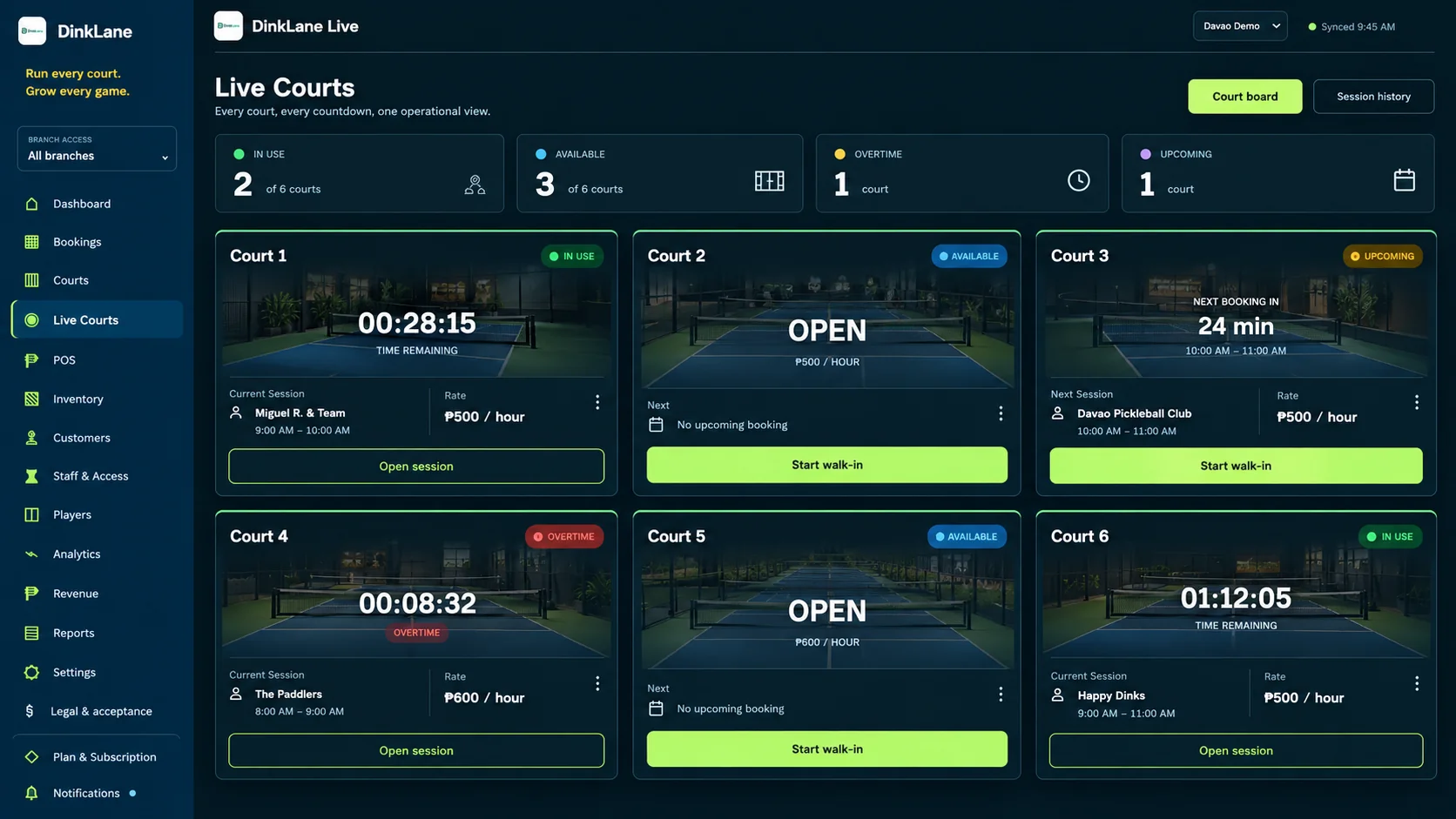Start walk-in on Court 3

point(1236,466)
